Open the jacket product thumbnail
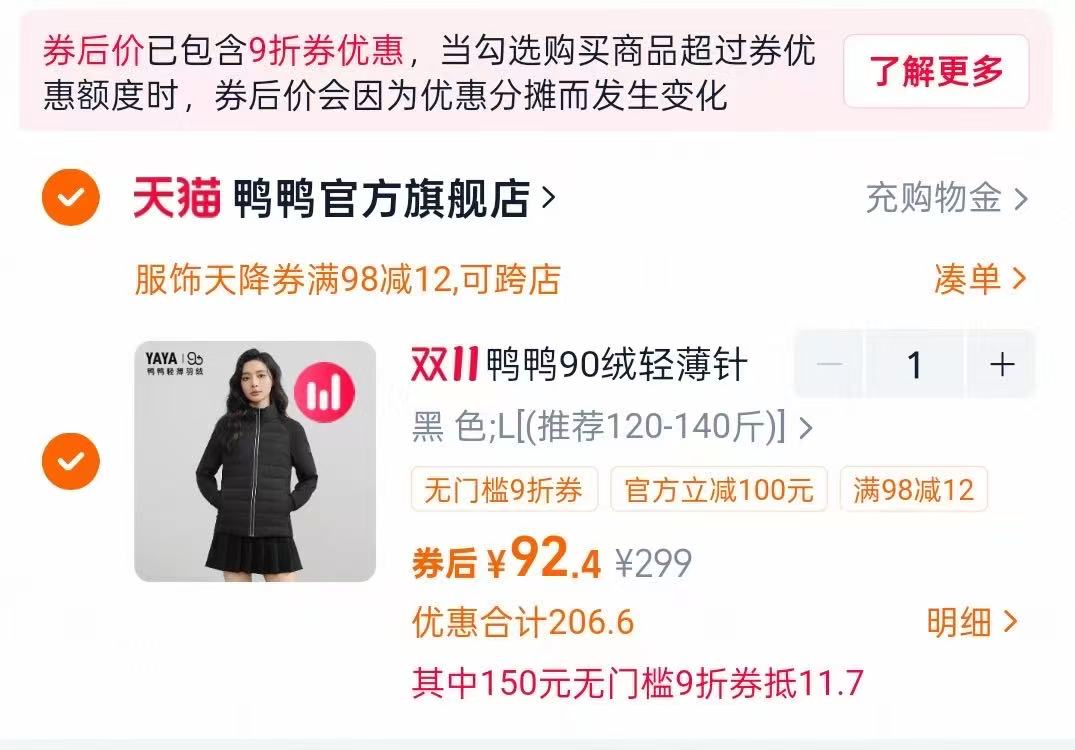The width and height of the screenshot is (1075, 750). 255,461
